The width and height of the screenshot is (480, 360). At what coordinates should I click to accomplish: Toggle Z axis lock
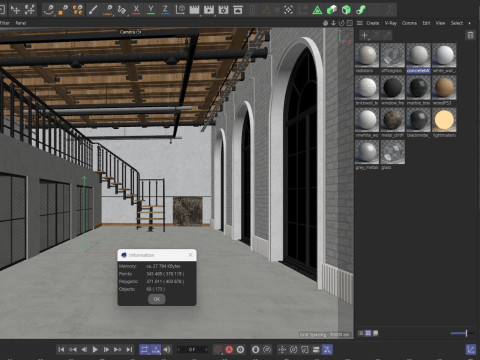click(165, 10)
